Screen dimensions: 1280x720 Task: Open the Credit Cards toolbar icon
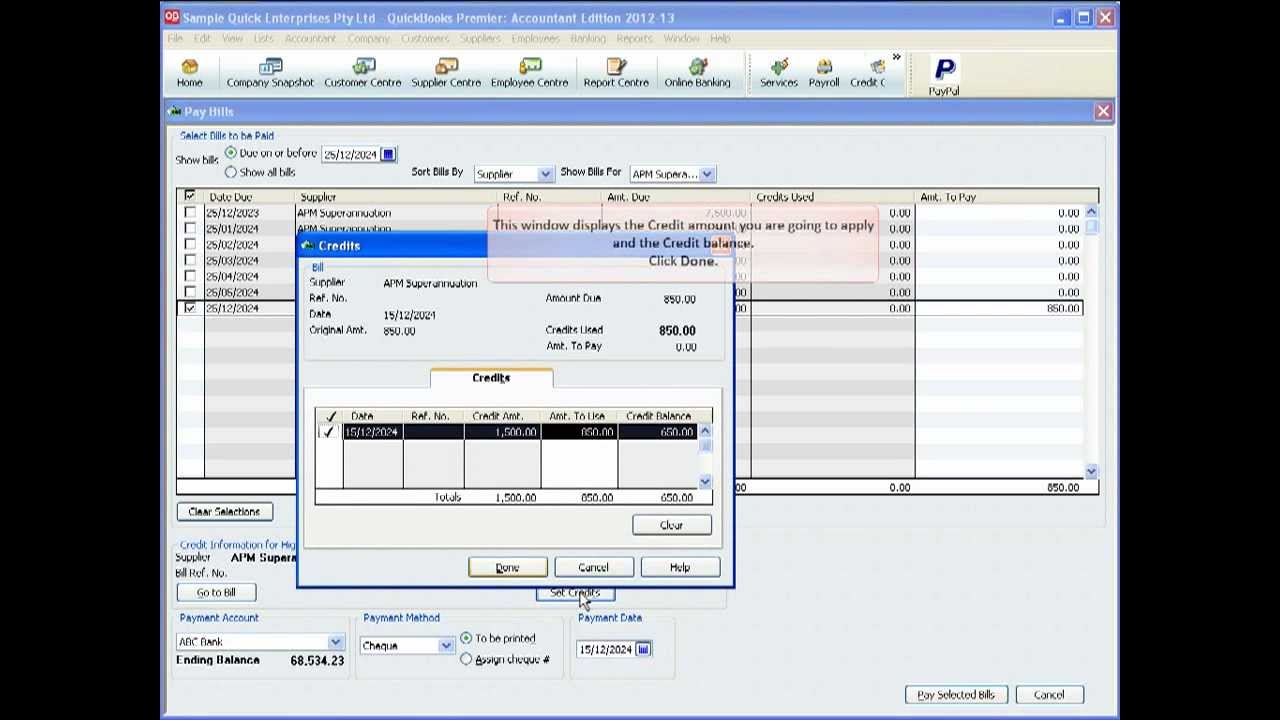868,73
